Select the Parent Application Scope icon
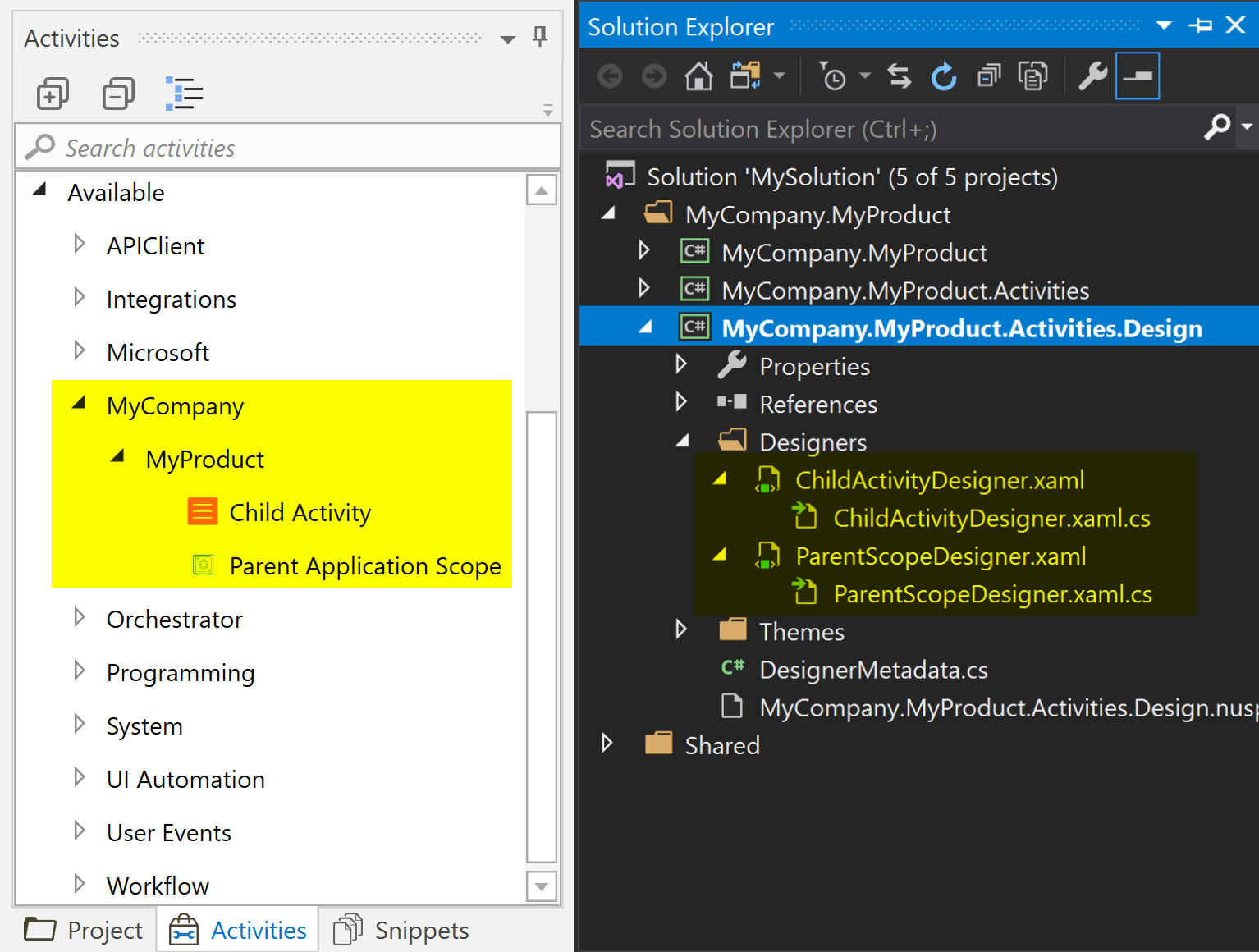The height and width of the screenshot is (952, 1259). point(203,565)
